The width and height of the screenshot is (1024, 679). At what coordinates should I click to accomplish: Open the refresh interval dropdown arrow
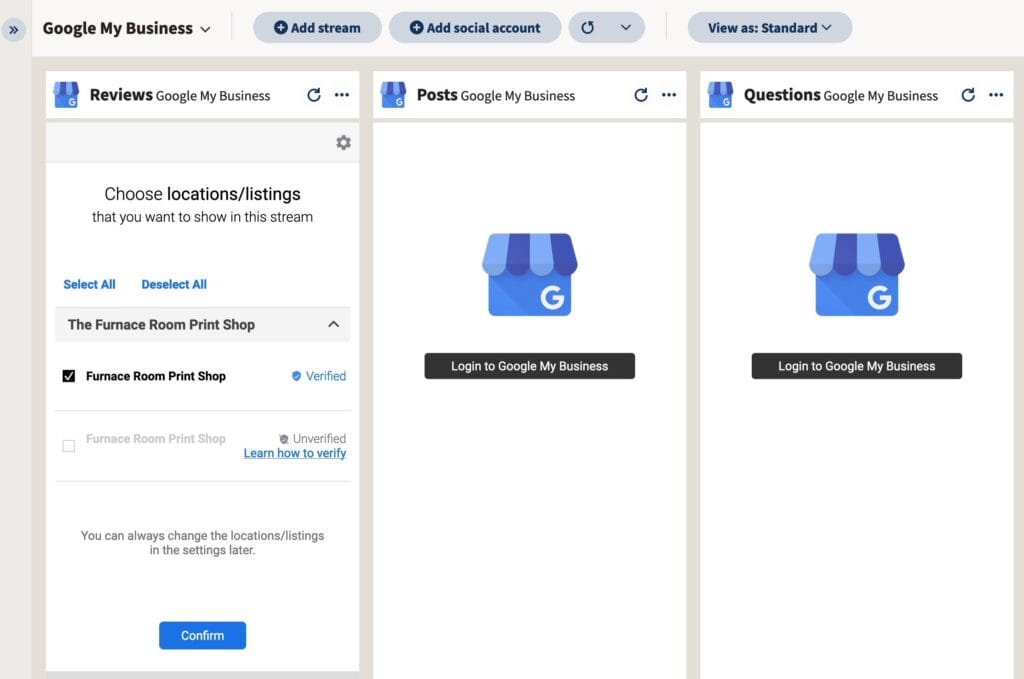click(x=626, y=27)
